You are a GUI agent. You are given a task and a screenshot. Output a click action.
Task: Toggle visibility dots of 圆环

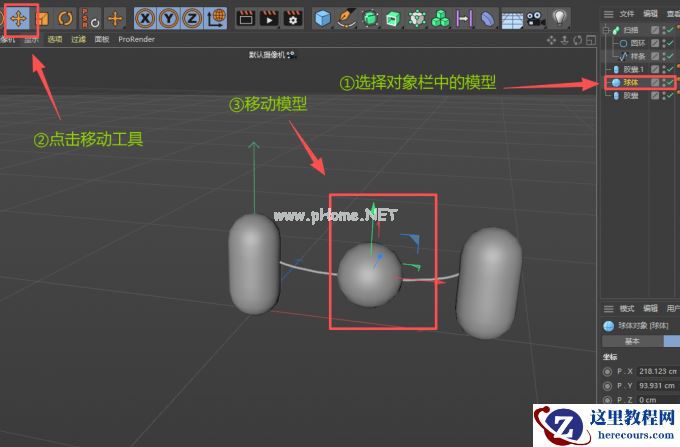click(x=664, y=43)
